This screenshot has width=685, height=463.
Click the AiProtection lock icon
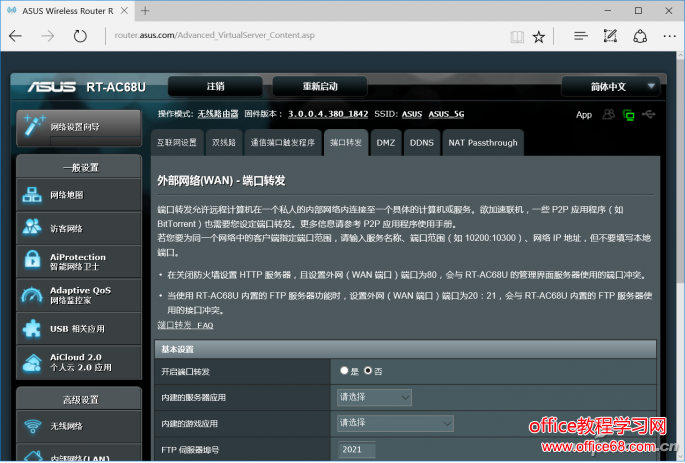32,259
